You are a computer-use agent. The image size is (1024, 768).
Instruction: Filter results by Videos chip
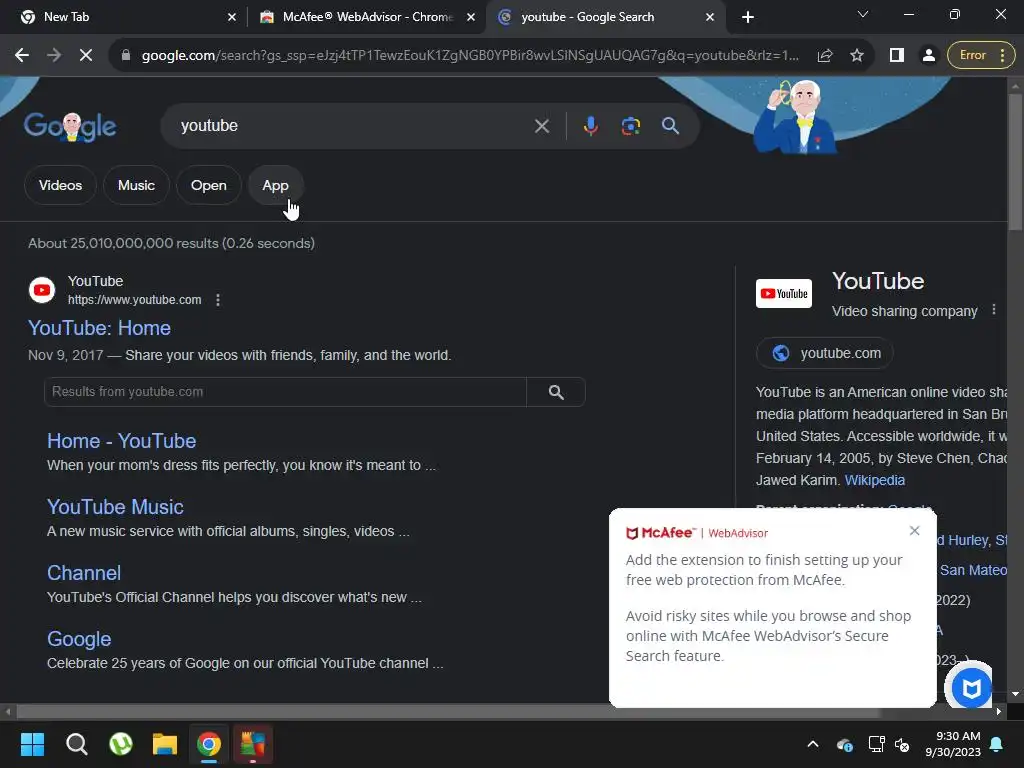[60, 185]
